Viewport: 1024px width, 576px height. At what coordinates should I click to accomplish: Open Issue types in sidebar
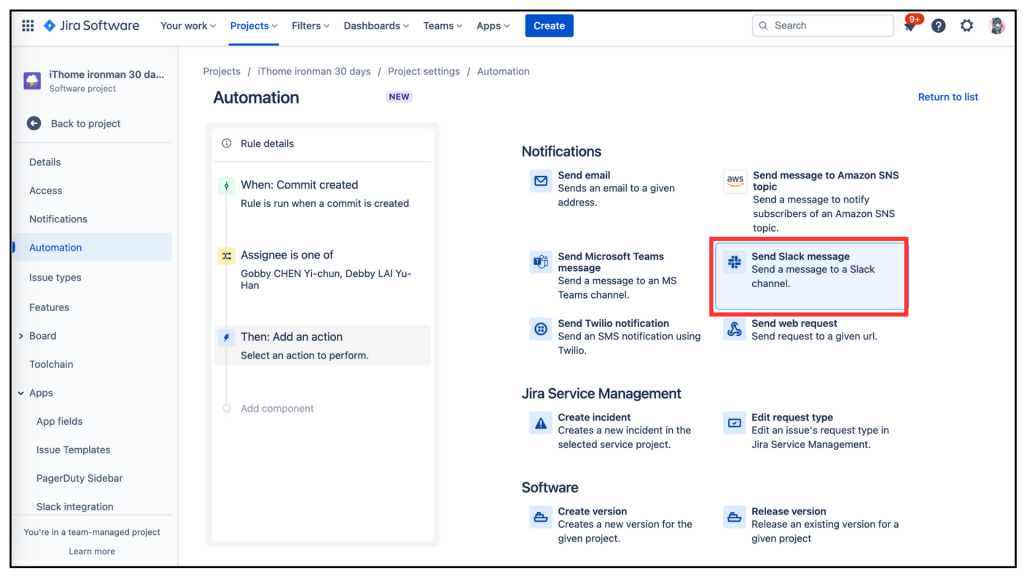55,278
